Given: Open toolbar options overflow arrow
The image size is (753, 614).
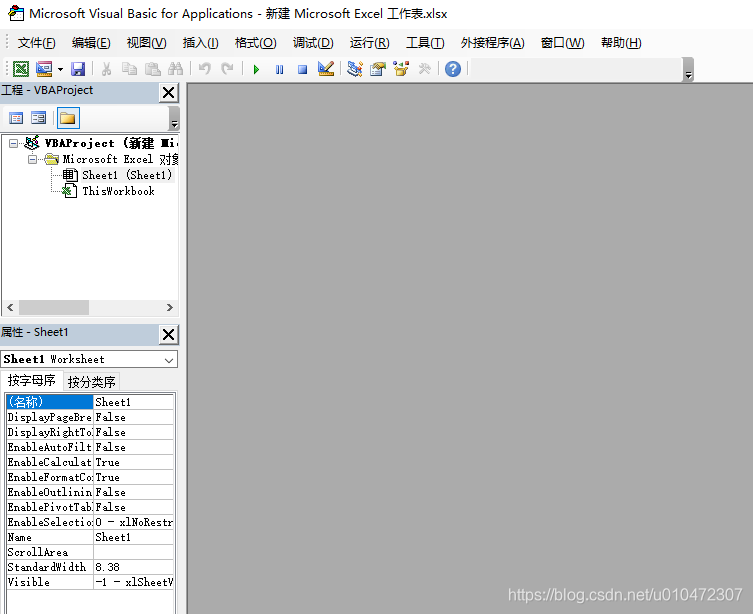Looking at the screenshot, I should click(689, 70).
